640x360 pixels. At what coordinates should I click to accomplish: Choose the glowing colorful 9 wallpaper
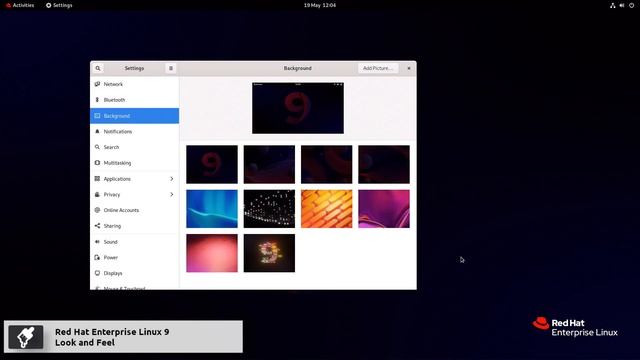pyautogui.click(x=269, y=253)
